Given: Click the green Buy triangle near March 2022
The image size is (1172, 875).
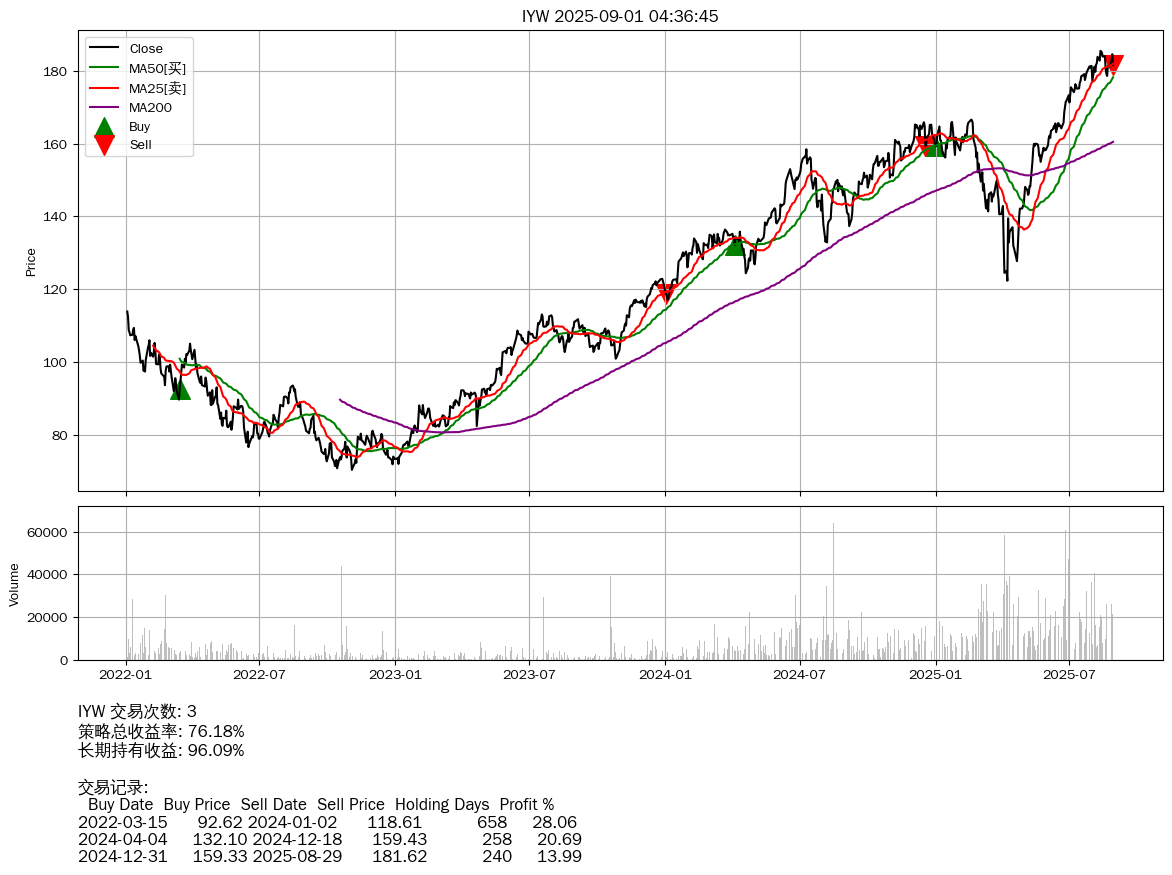Looking at the screenshot, I should (180, 389).
